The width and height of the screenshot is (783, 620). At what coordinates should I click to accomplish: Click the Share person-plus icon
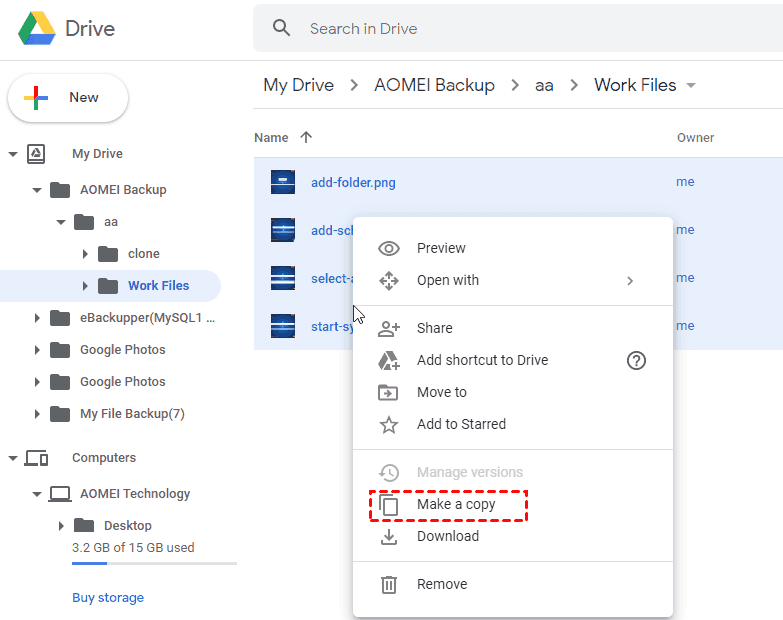pos(389,328)
